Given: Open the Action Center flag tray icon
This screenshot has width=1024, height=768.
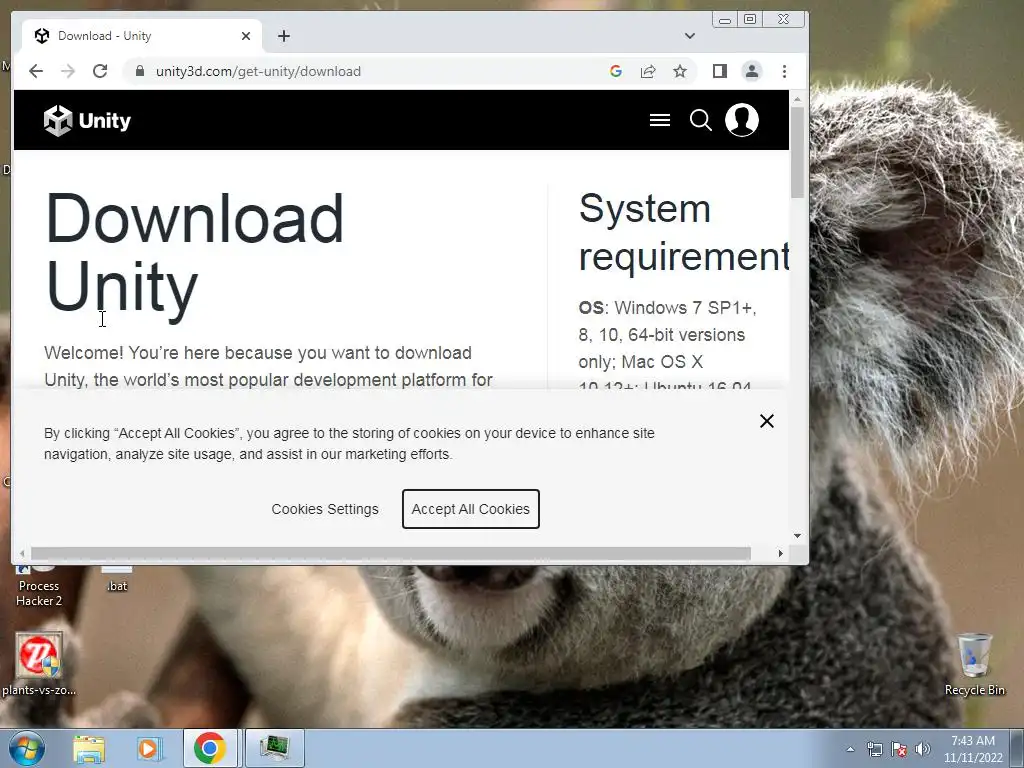Looking at the screenshot, I should tap(899, 749).
